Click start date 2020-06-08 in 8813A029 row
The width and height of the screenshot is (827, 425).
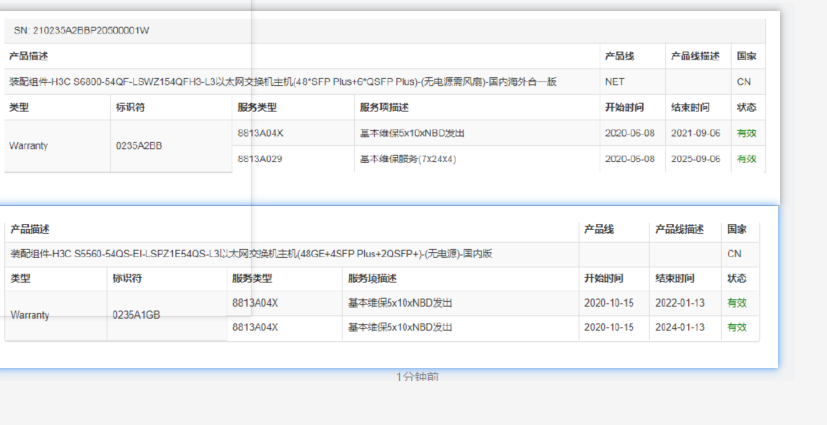coord(630,159)
